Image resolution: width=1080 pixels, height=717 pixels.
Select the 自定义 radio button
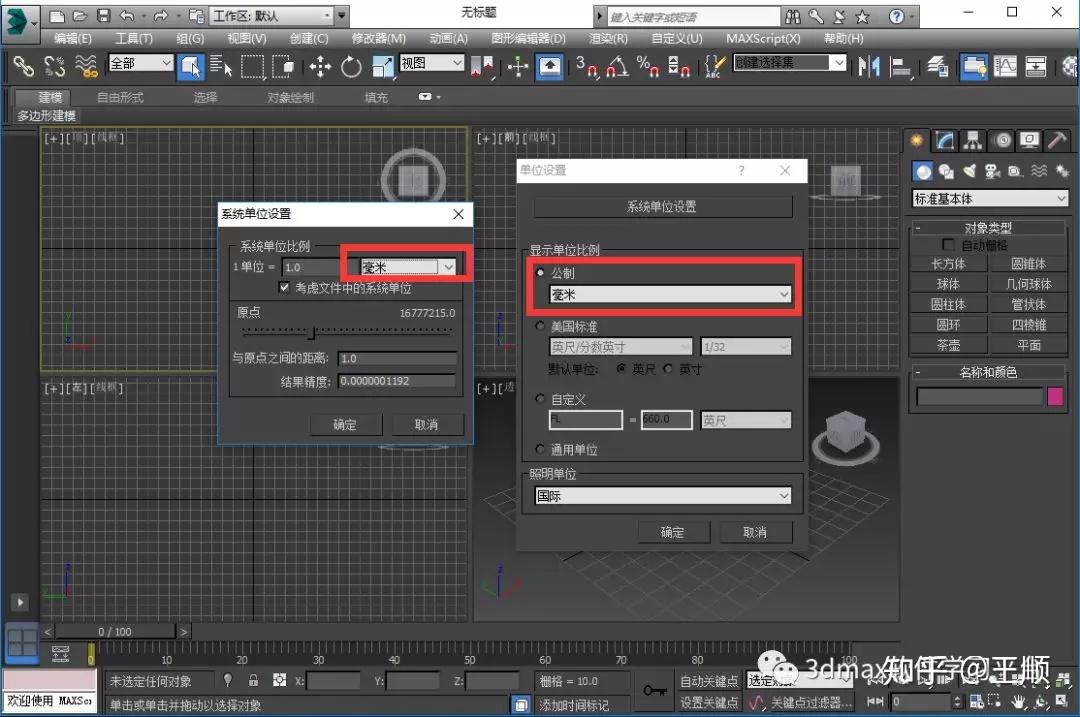coord(541,399)
